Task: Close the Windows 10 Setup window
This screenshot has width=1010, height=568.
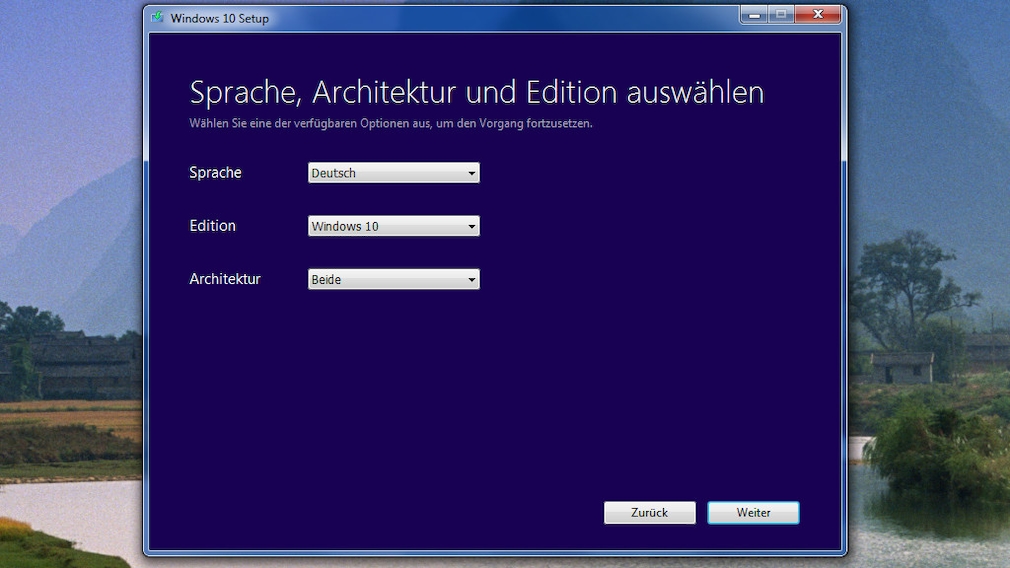Action: point(818,15)
